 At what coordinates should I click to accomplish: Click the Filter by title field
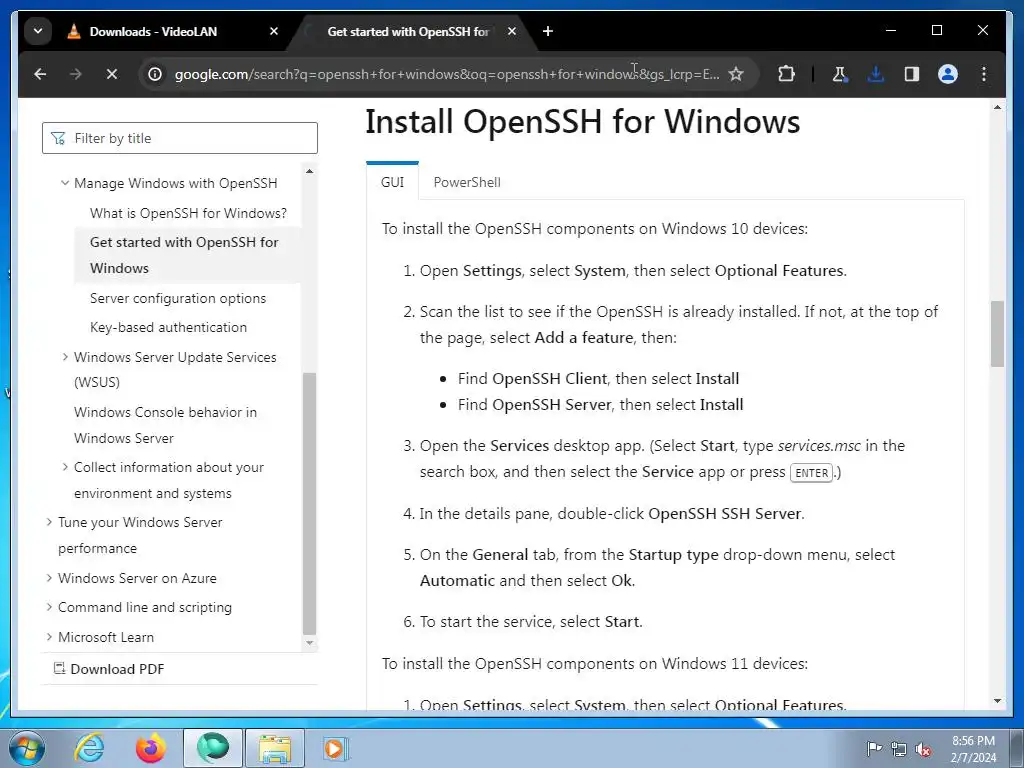[x=180, y=138]
